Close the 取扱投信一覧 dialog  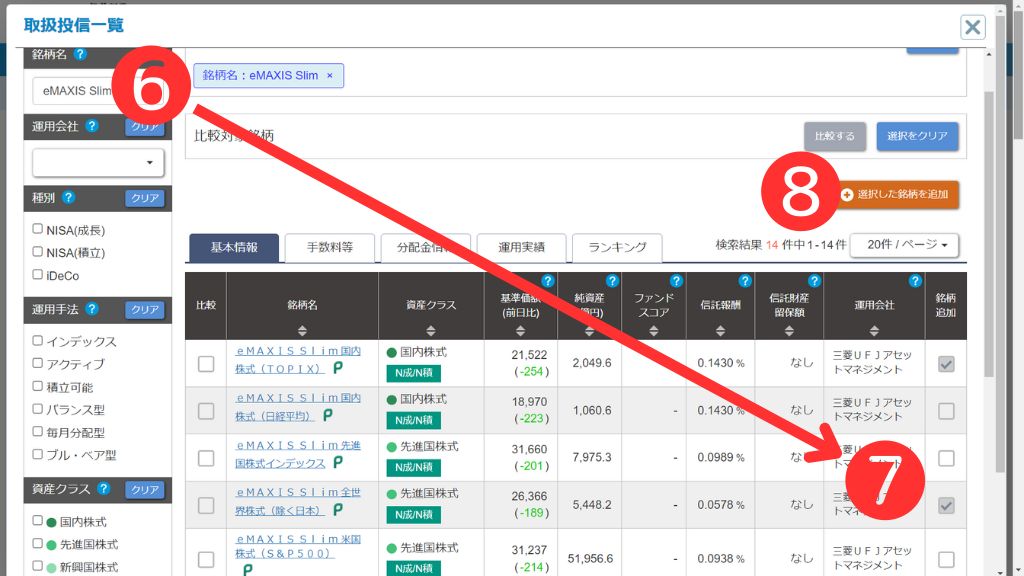click(972, 27)
